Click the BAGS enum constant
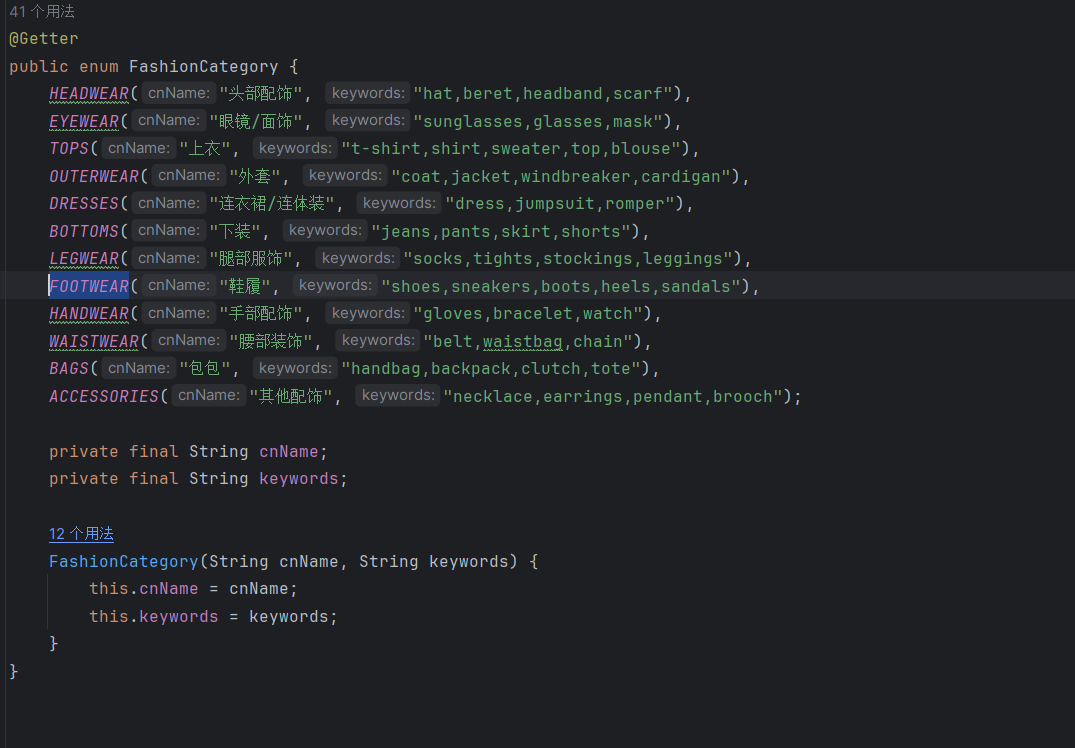The height and width of the screenshot is (748, 1075). (69, 368)
